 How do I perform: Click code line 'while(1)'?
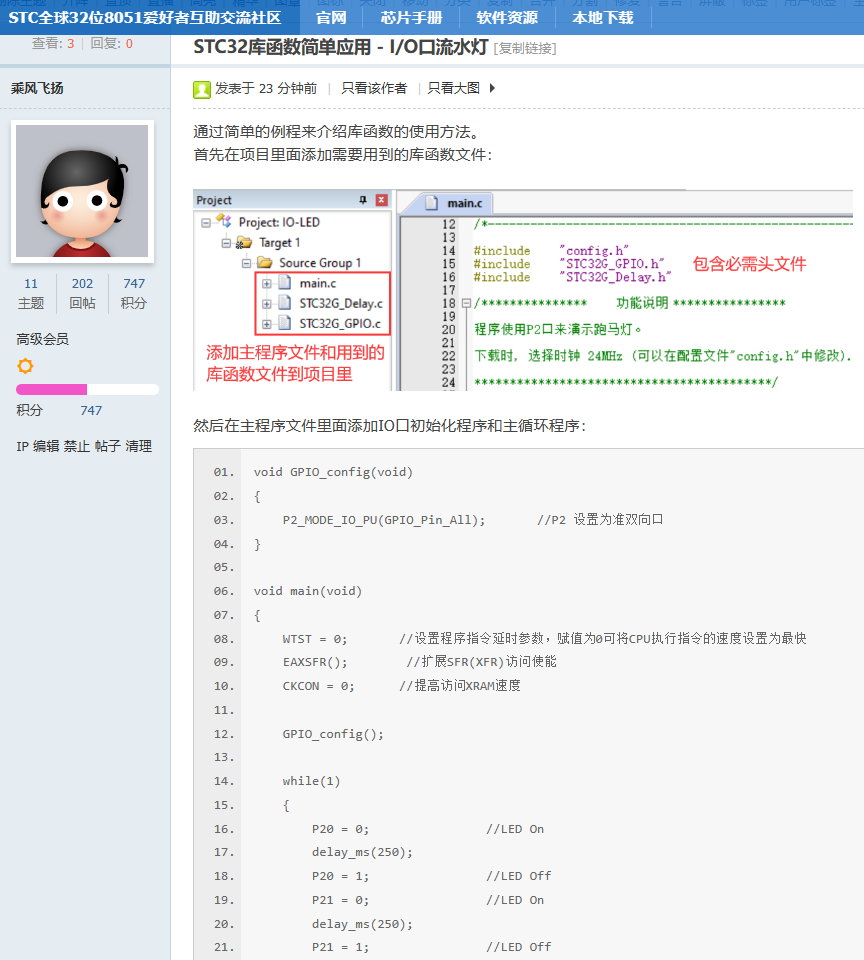(x=311, y=781)
